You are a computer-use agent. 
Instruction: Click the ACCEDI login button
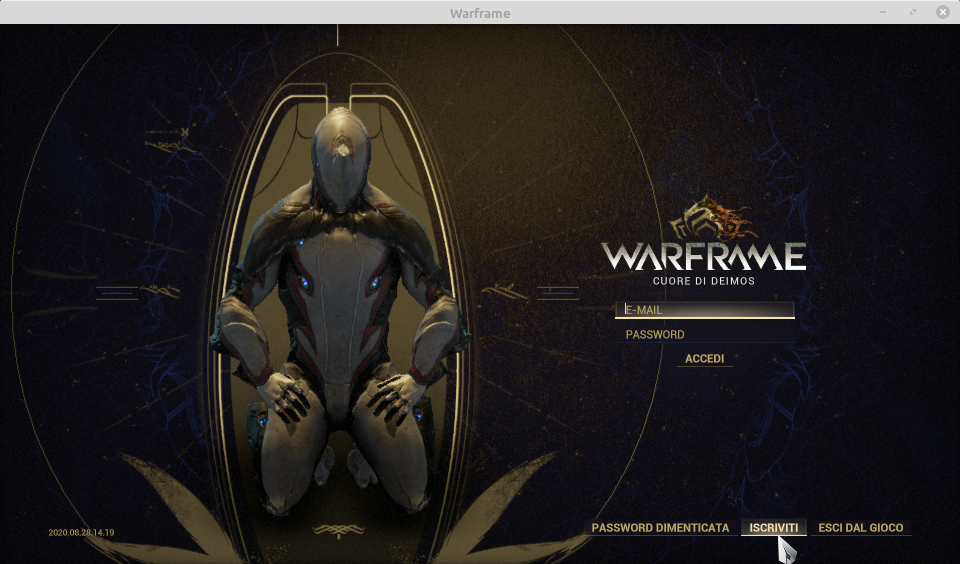coord(705,359)
